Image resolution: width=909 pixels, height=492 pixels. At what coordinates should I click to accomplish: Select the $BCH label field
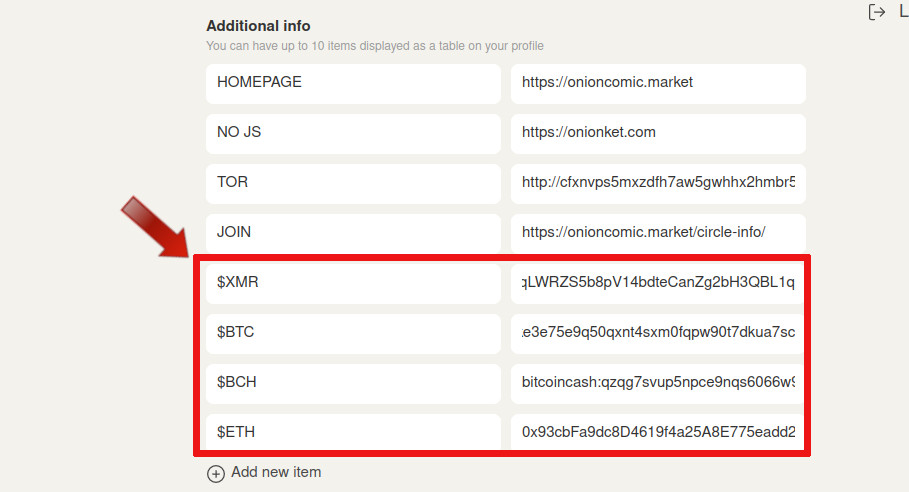point(353,384)
